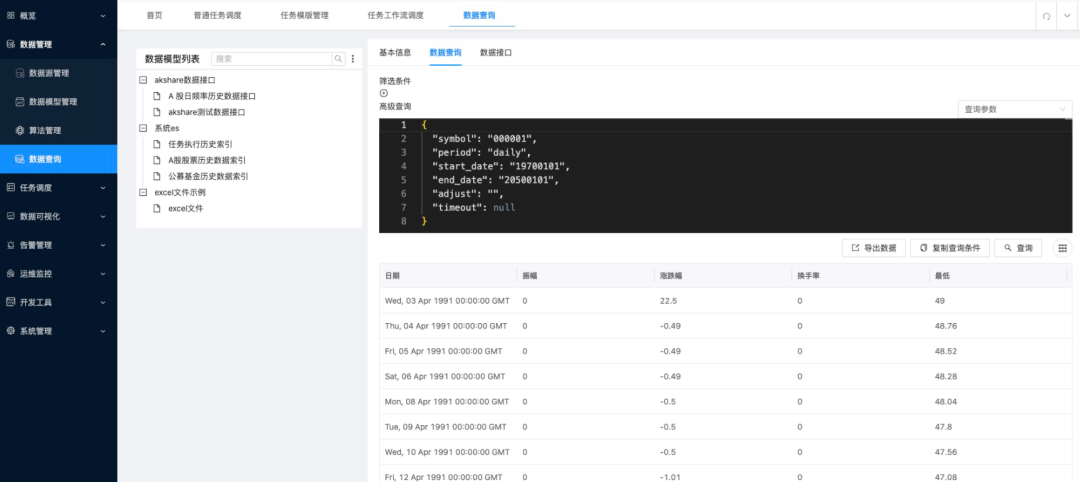This screenshot has height=482, width=1080.
Task: Collapse the 系统es tree node
Action: pyautogui.click(x=143, y=128)
